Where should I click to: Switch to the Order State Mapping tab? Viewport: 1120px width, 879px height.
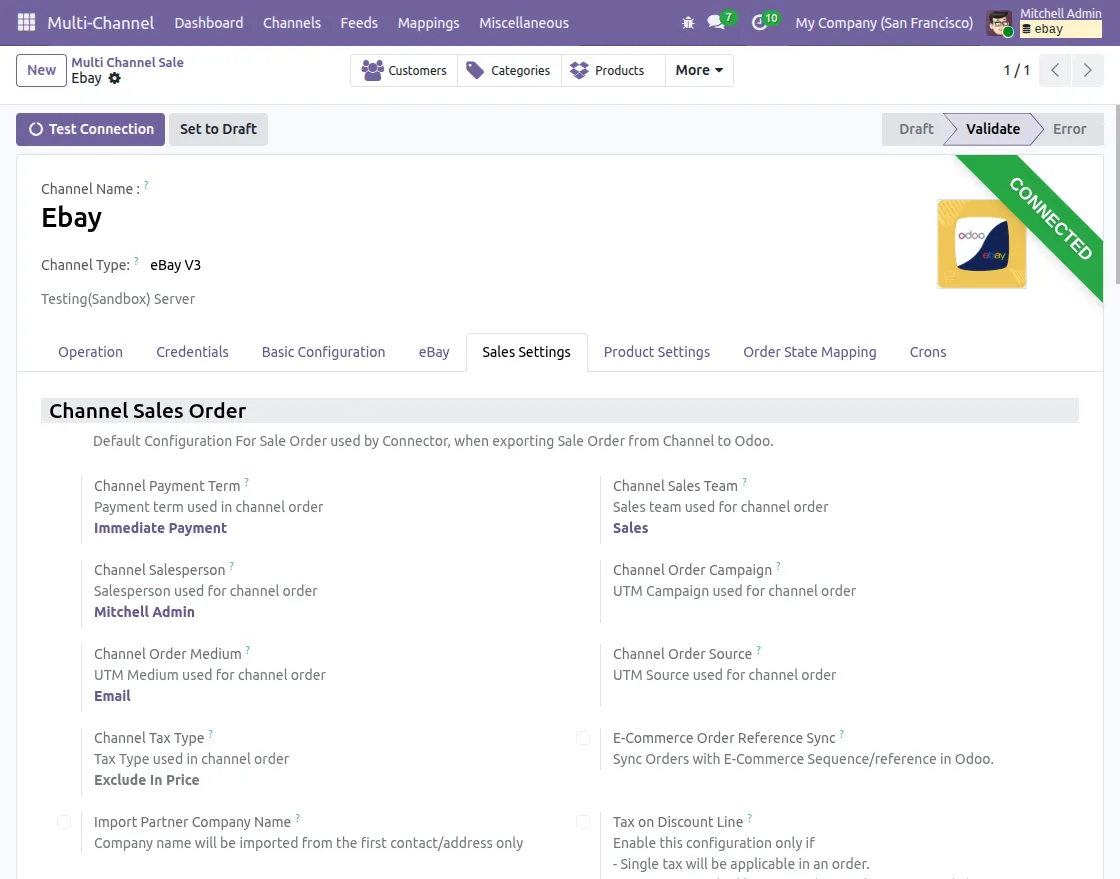point(809,352)
